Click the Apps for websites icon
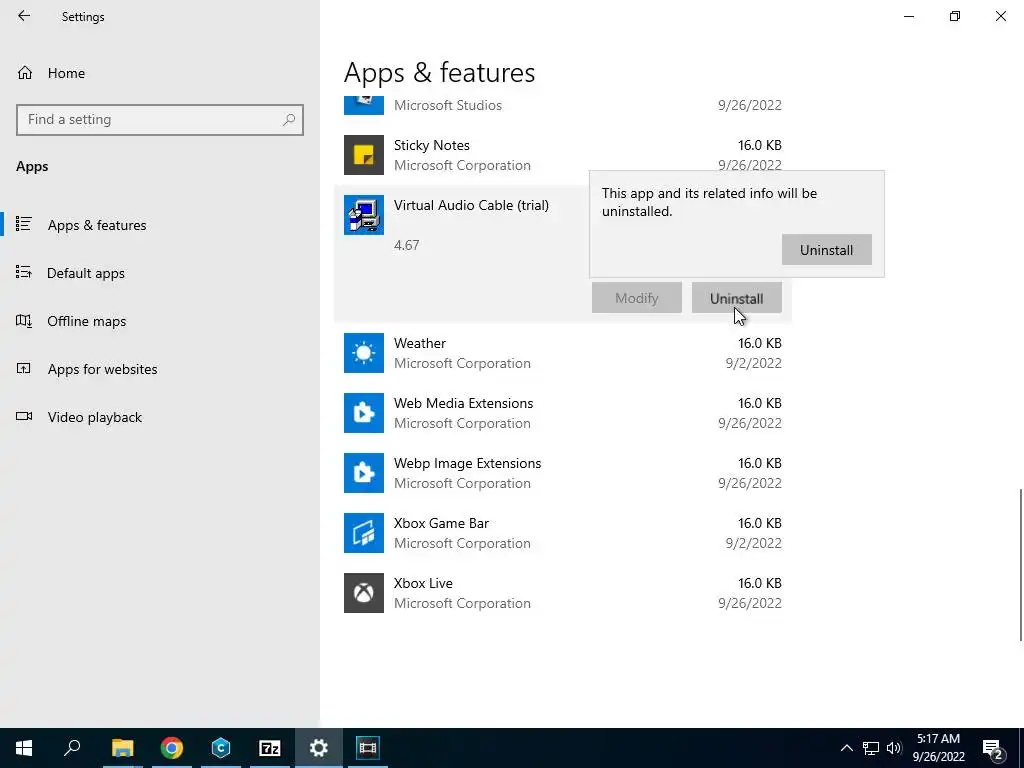This screenshot has width=1024, height=768. 24,368
